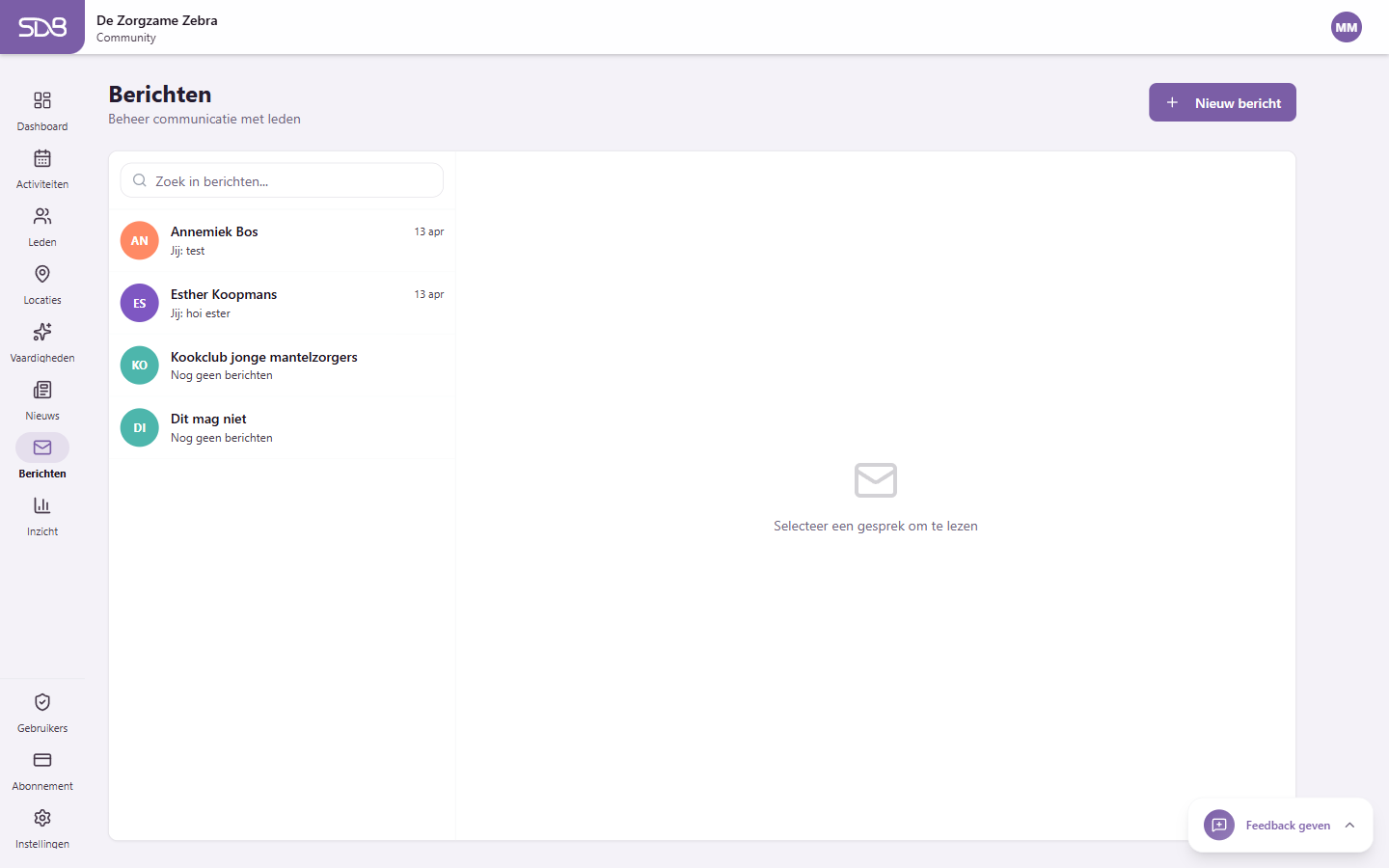Screen dimensions: 1389x868
Task: Open Berichten via the envelope icon
Action: click(42, 448)
